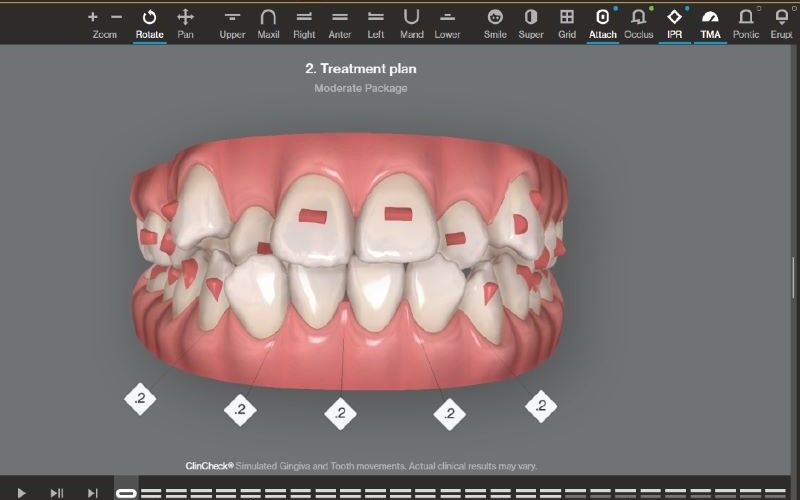Play the treatment animation
This screenshot has height=500, width=800.
click(21, 492)
